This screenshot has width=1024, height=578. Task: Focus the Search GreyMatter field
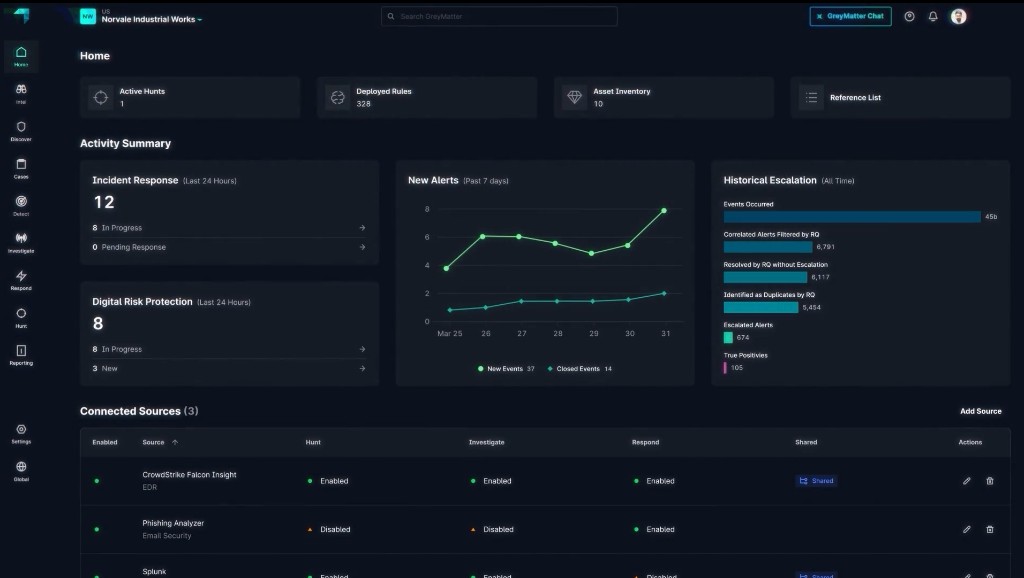tap(499, 16)
